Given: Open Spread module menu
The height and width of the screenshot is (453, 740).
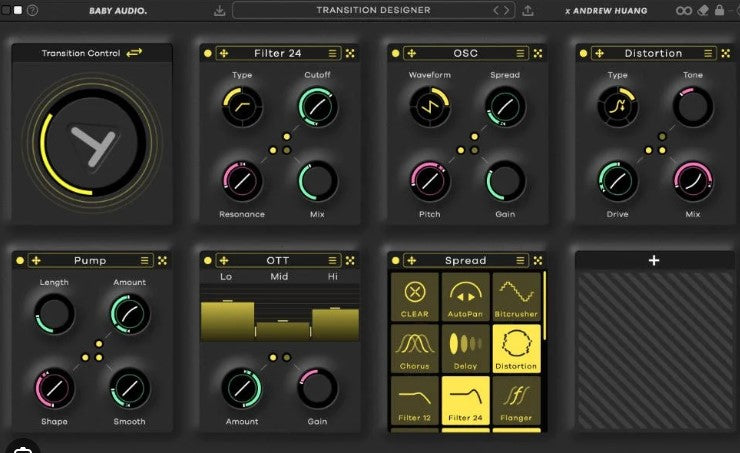Looking at the screenshot, I should 520,260.
